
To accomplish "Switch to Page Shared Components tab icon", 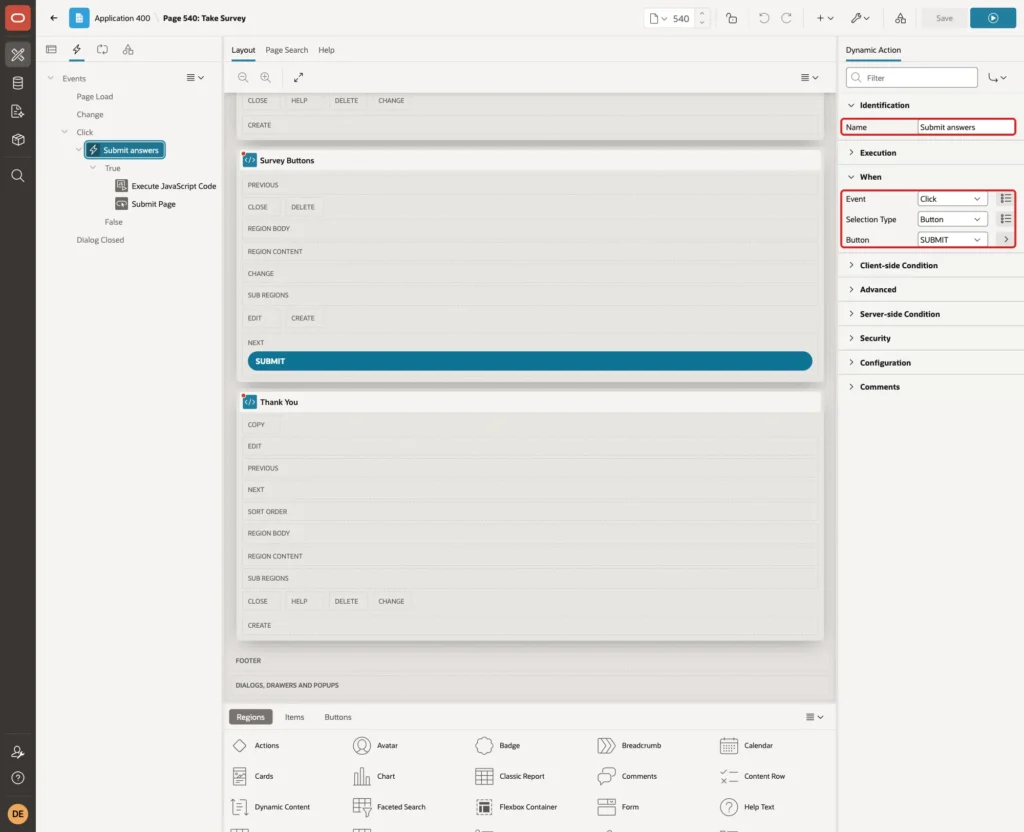I will (128, 50).
